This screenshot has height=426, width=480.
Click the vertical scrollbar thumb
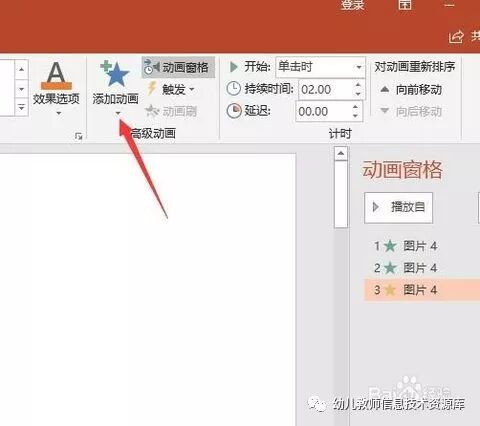click(x=341, y=194)
